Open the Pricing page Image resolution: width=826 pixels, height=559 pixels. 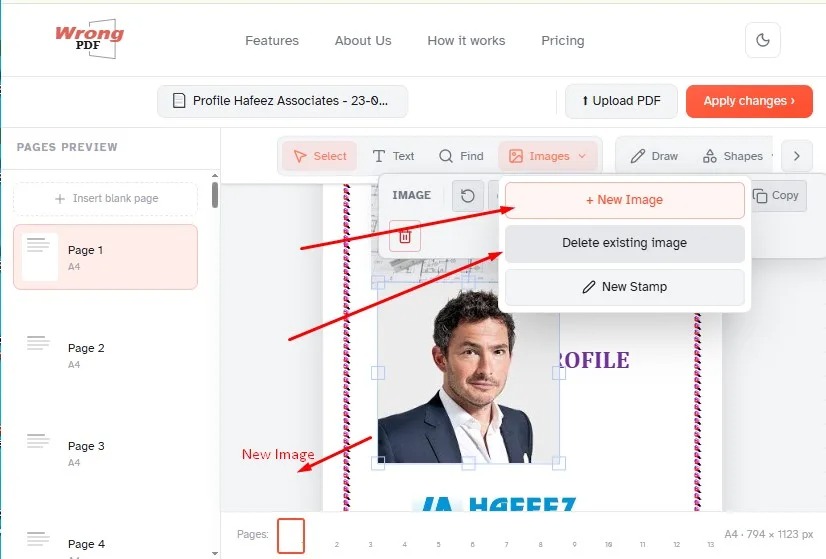point(563,41)
